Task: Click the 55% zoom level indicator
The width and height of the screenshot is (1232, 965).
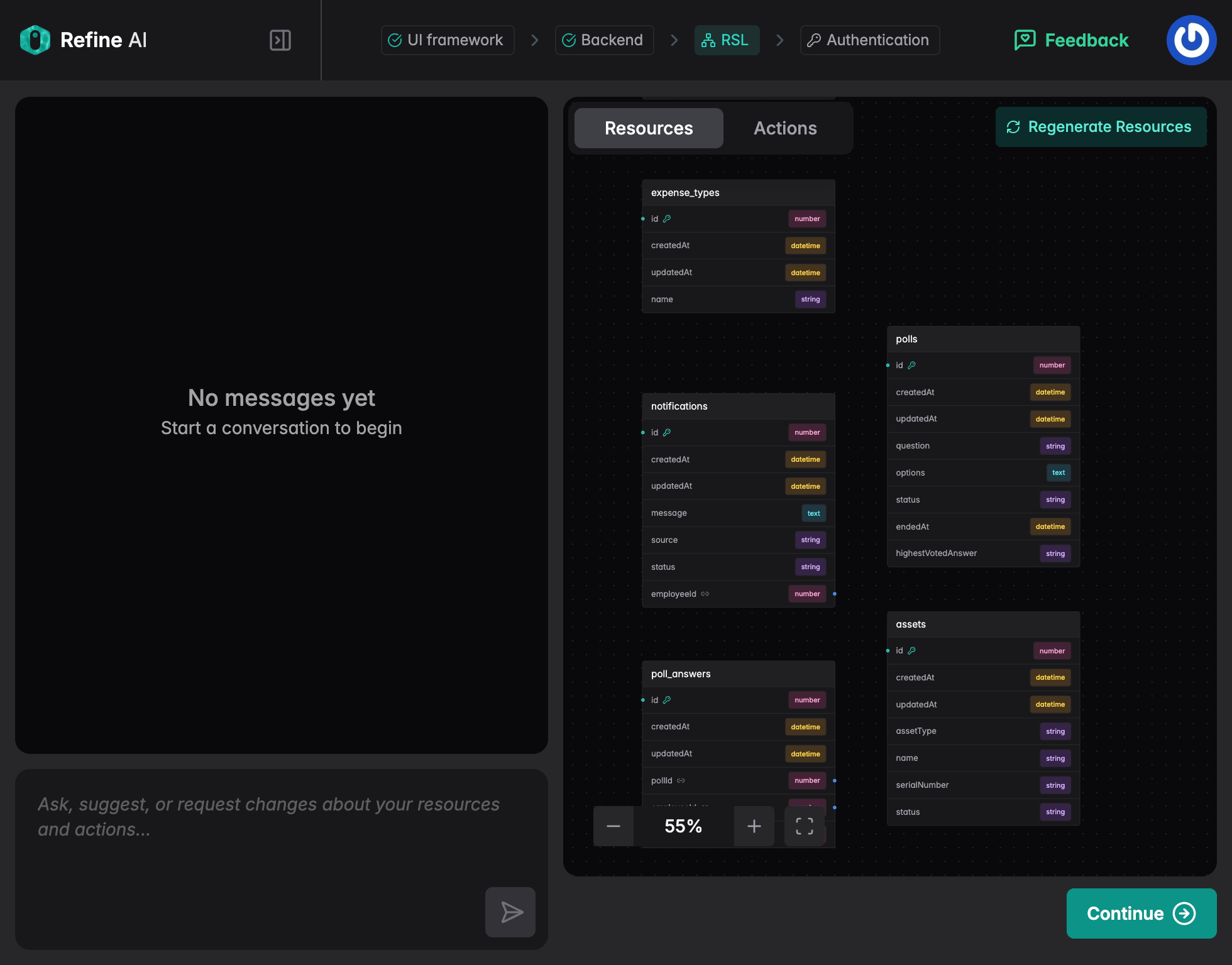Action: click(683, 826)
